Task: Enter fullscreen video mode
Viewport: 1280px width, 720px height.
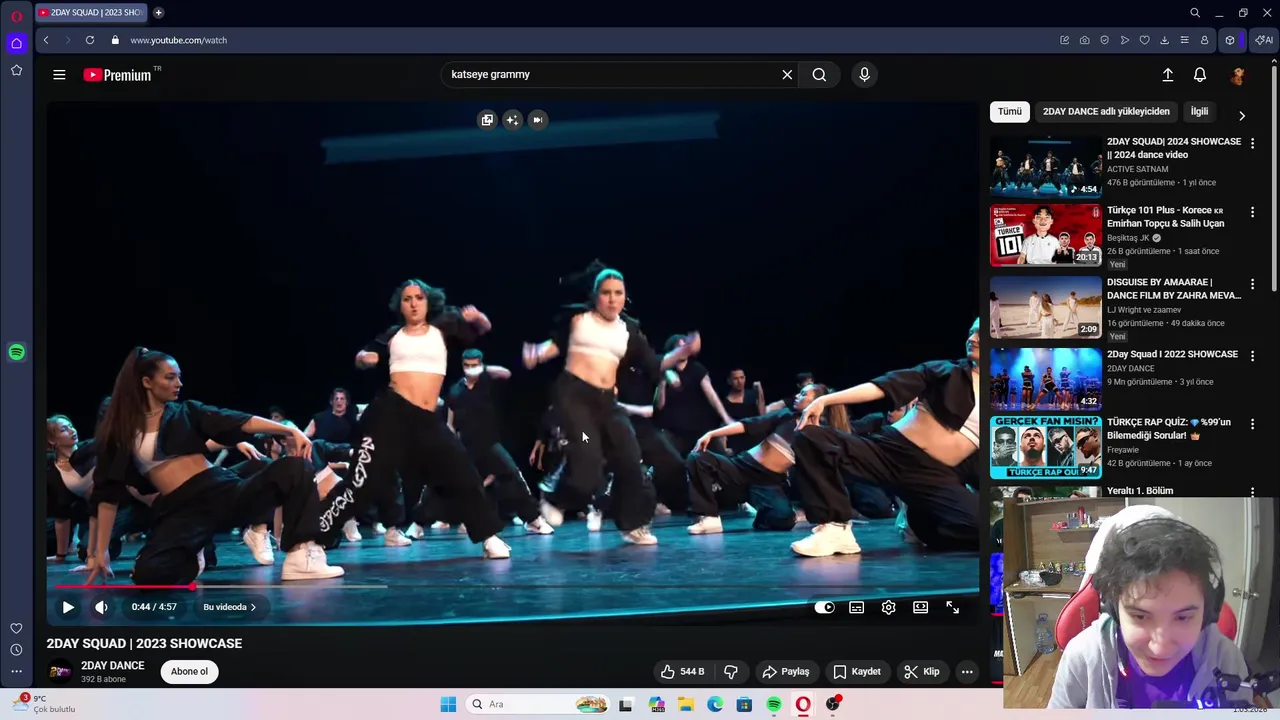Action: click(x=953, y=607)
